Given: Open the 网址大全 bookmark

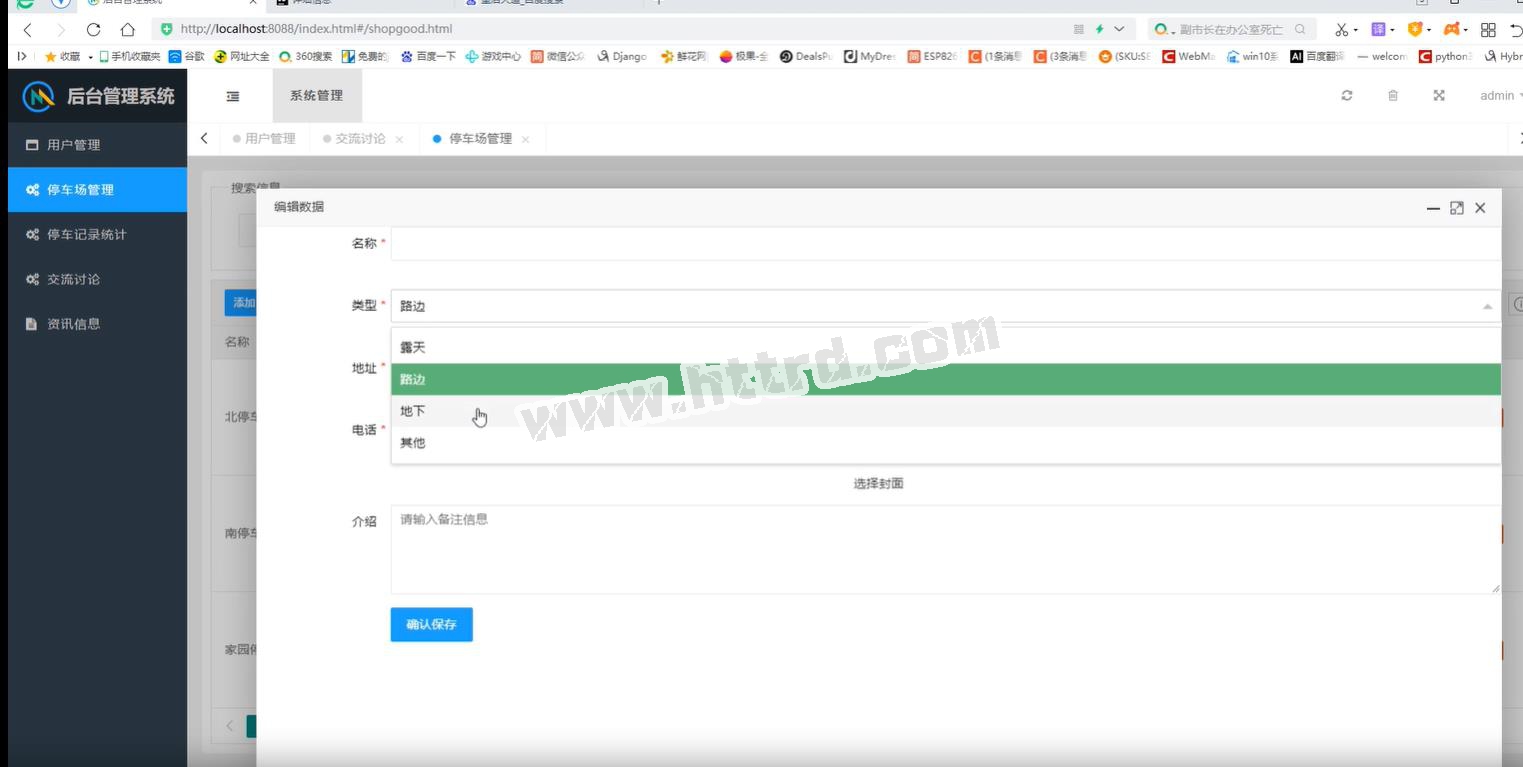Looking at the screenshot, I should pos(242,57).
